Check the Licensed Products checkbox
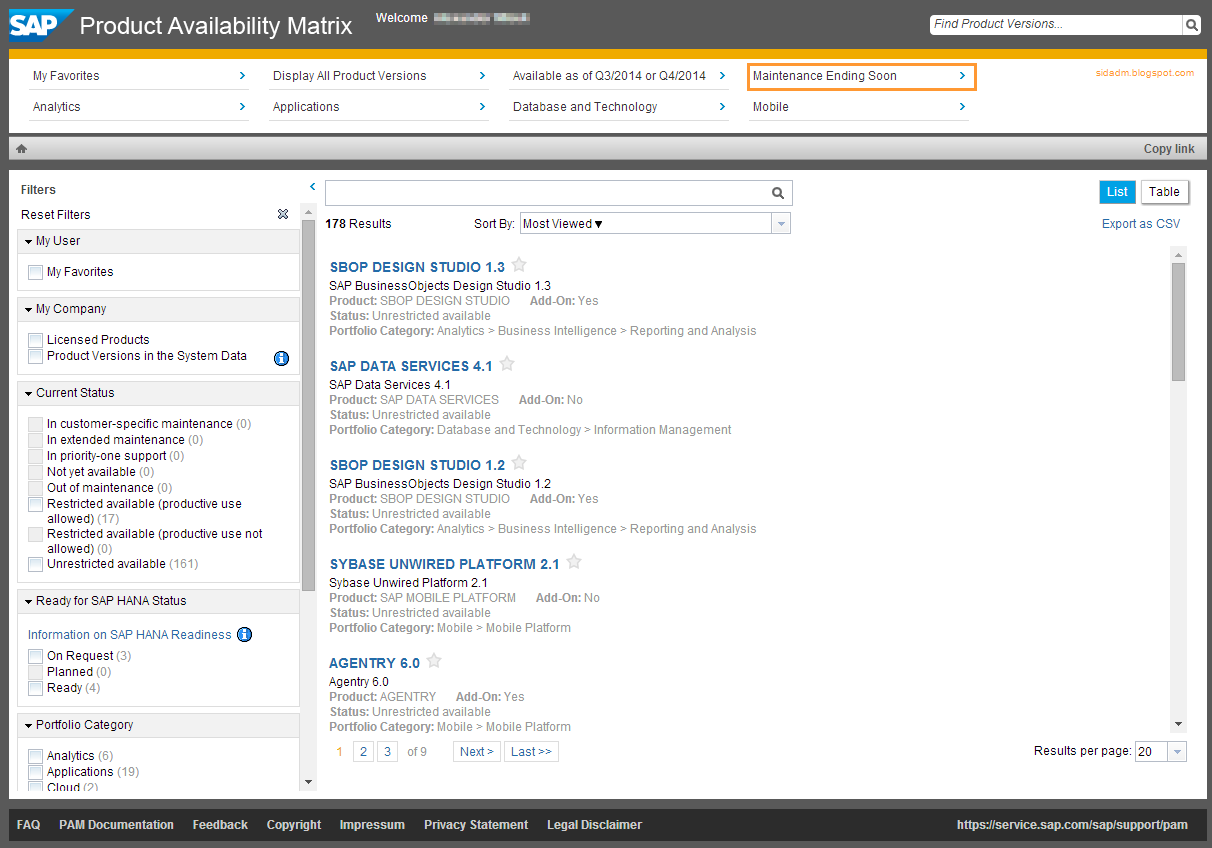 pyautogui.click(x=35, y=339)
